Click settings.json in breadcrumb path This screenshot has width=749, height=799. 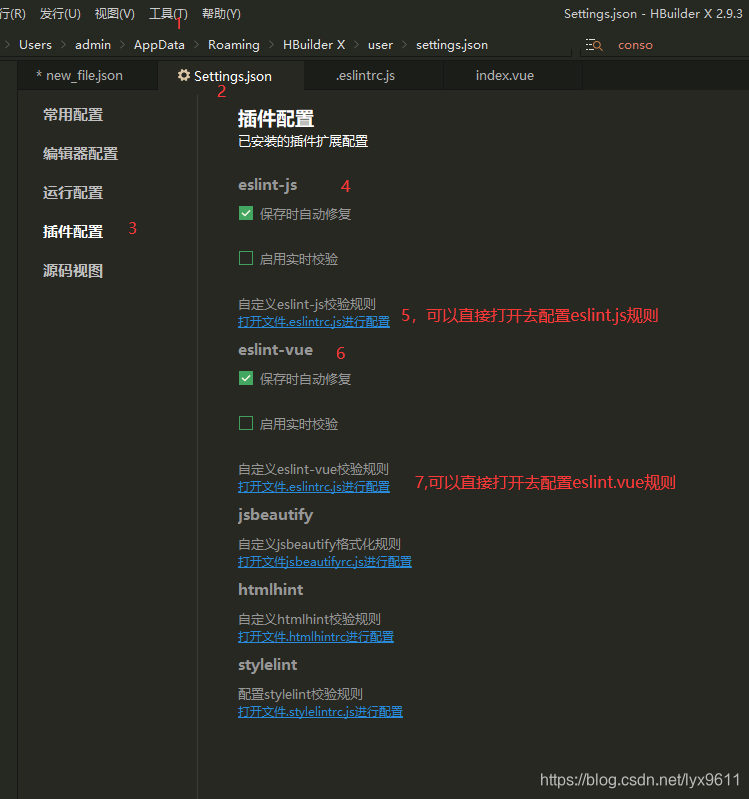pyautogui.click(x=452, y=45)
